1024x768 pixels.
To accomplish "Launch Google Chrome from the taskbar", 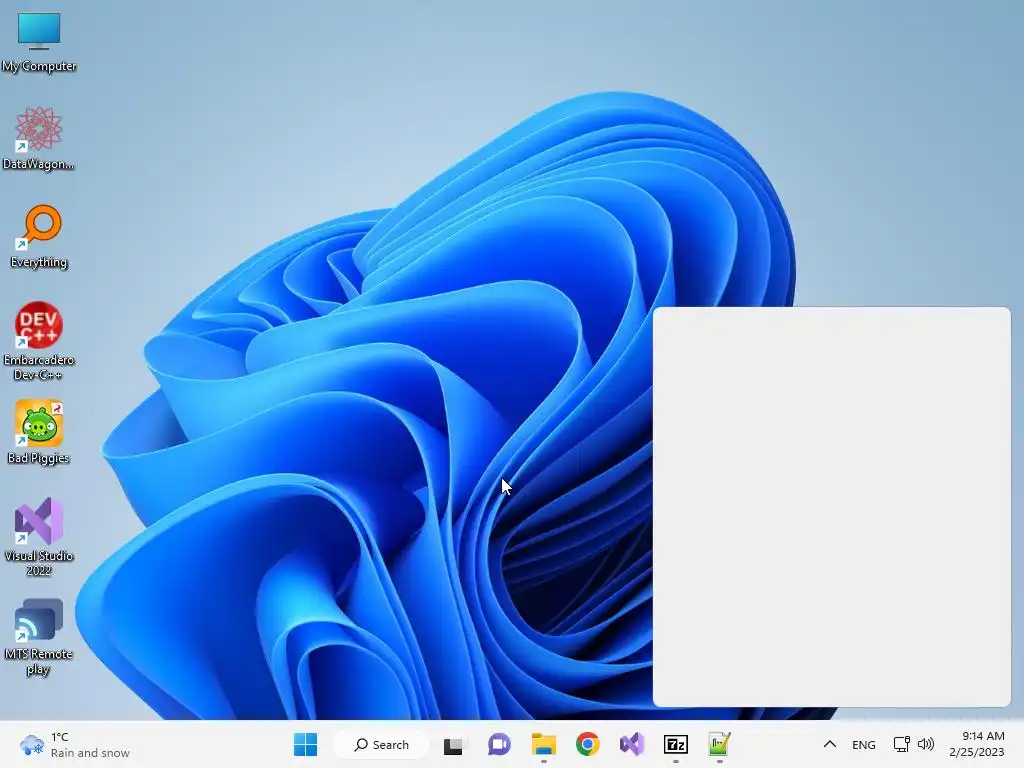I will (x=588, y=744).
